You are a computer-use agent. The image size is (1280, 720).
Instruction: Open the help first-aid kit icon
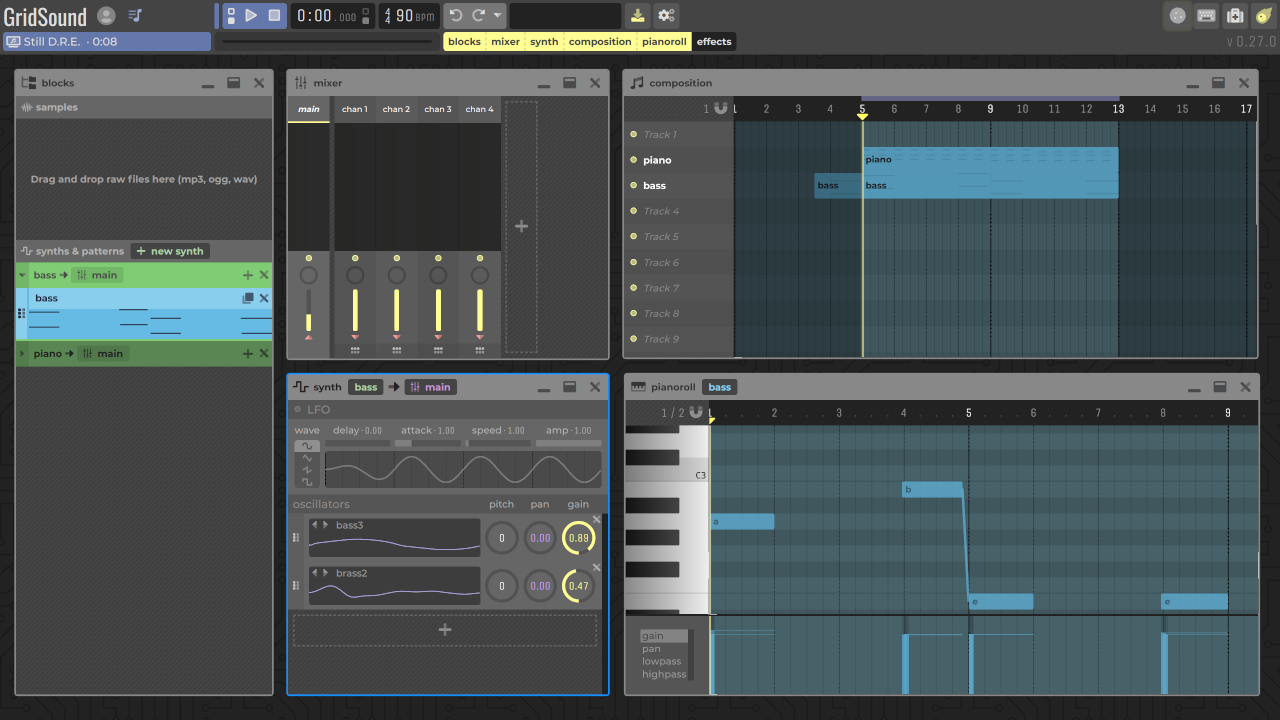(1235, 15)
